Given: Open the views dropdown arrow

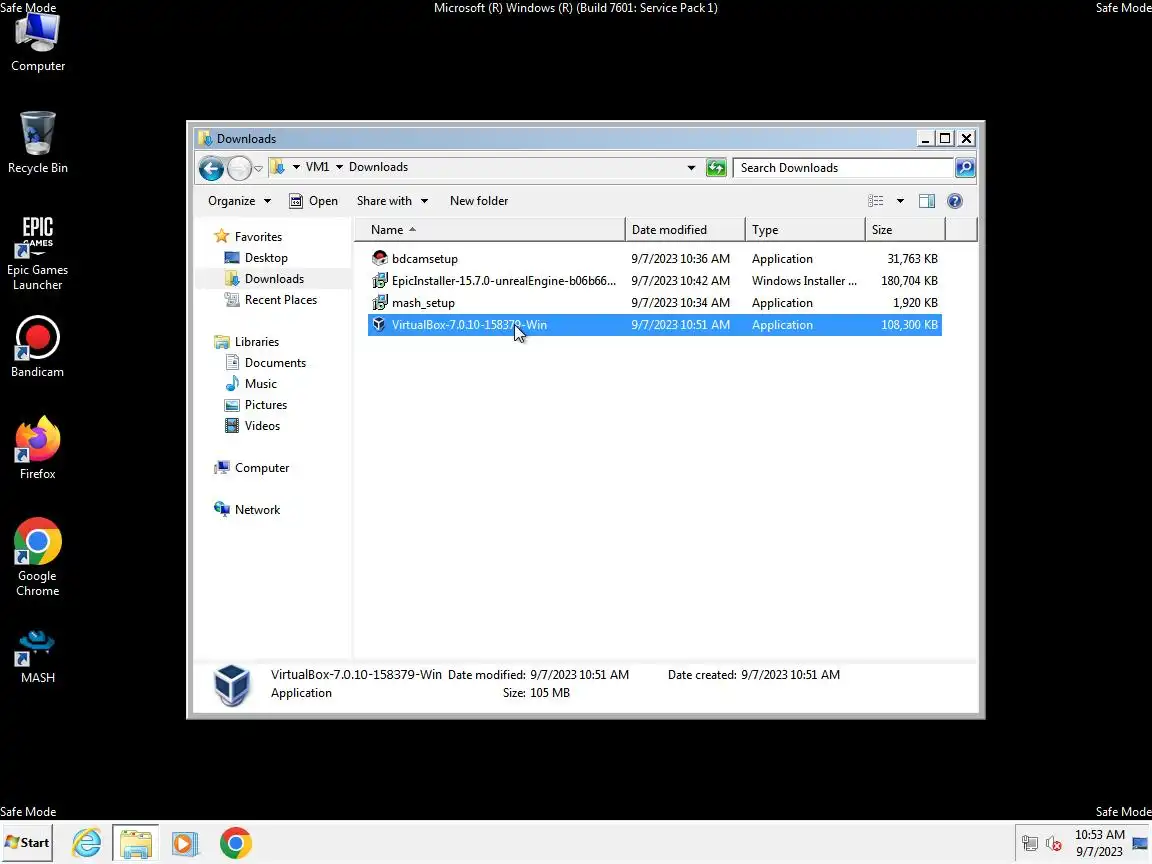Looking at the screenshot, I should tap(900, 201).
